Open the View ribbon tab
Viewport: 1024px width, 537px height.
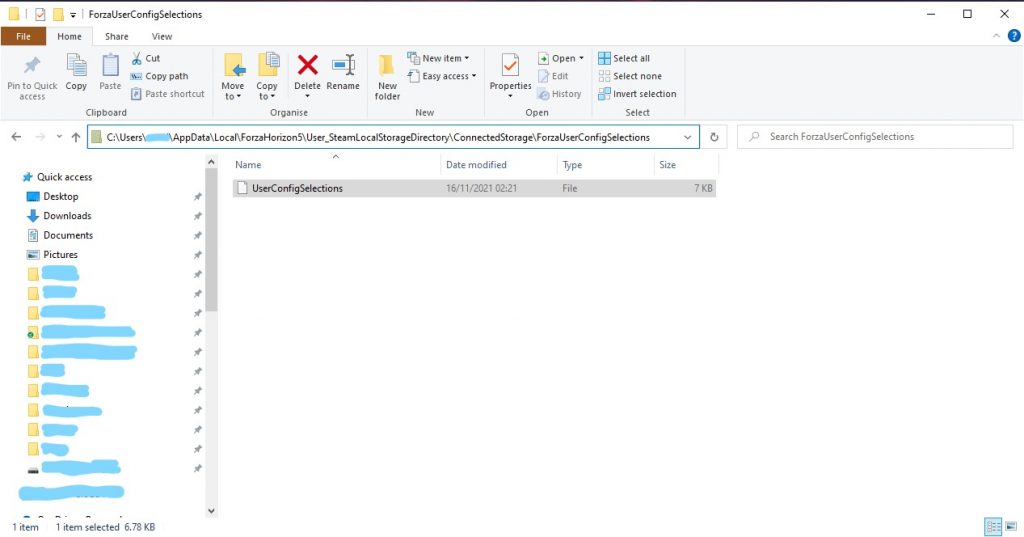pos(161,36)
